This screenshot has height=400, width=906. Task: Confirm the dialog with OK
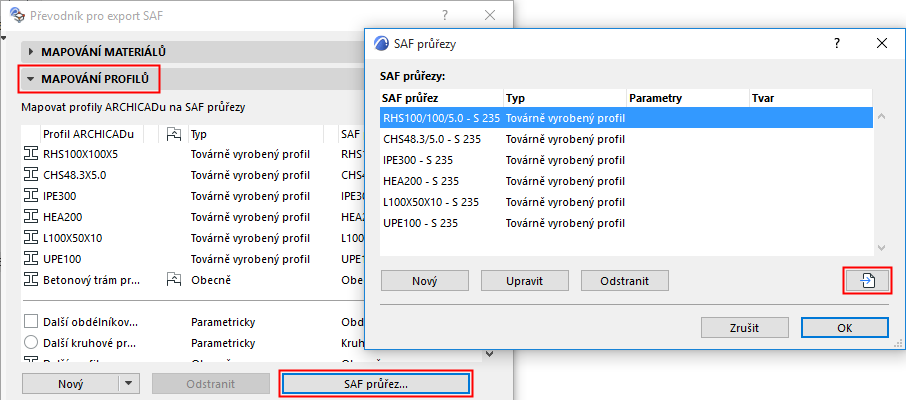tap(844, 327)
